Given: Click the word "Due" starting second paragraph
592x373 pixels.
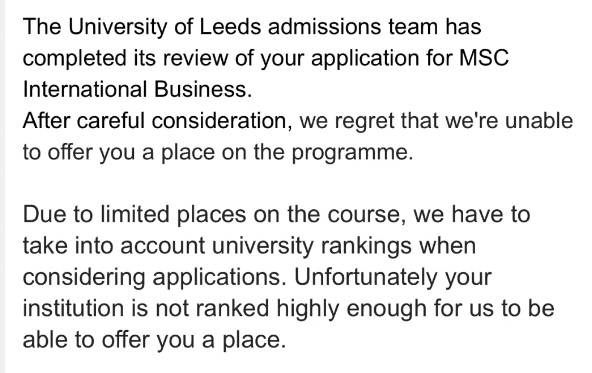Looking at the screenshot, I should click(45, 214).
